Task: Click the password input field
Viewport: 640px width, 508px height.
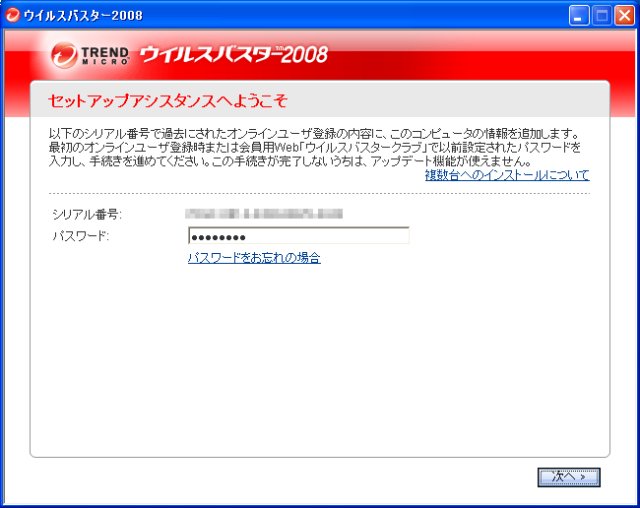Action: [x=298, y=236]
